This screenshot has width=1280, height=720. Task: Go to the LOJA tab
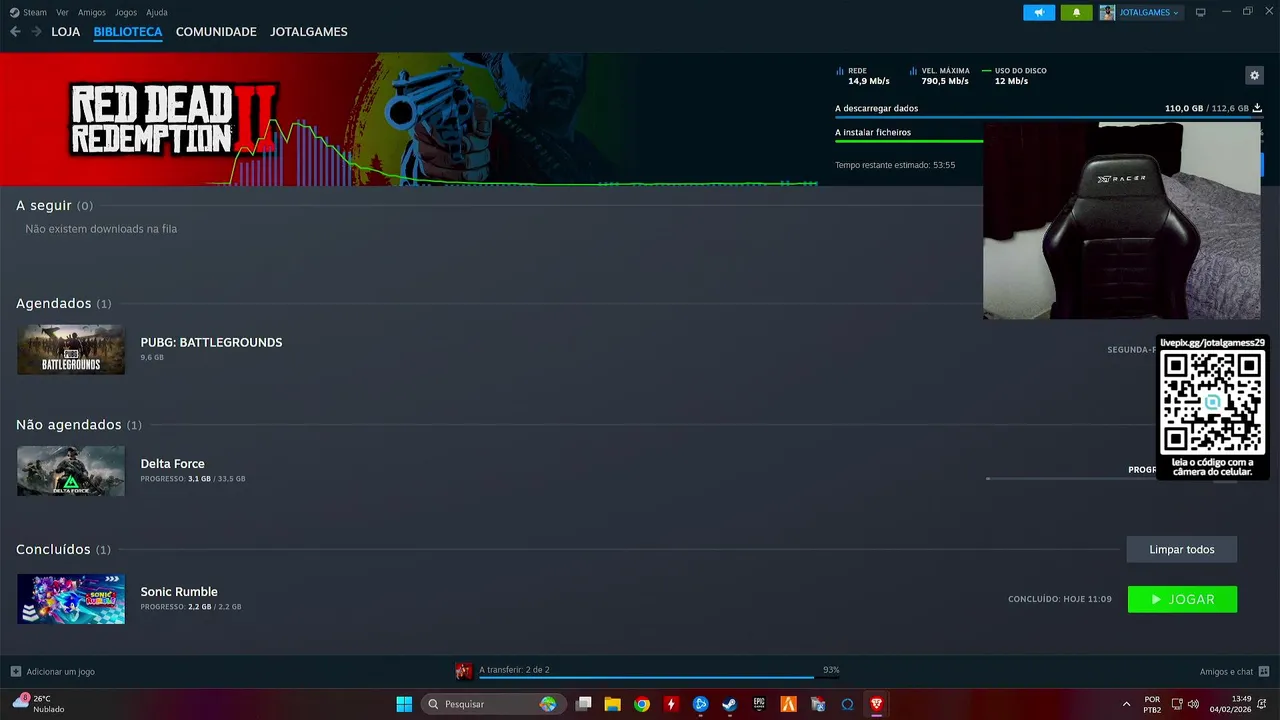click(66, 32)
